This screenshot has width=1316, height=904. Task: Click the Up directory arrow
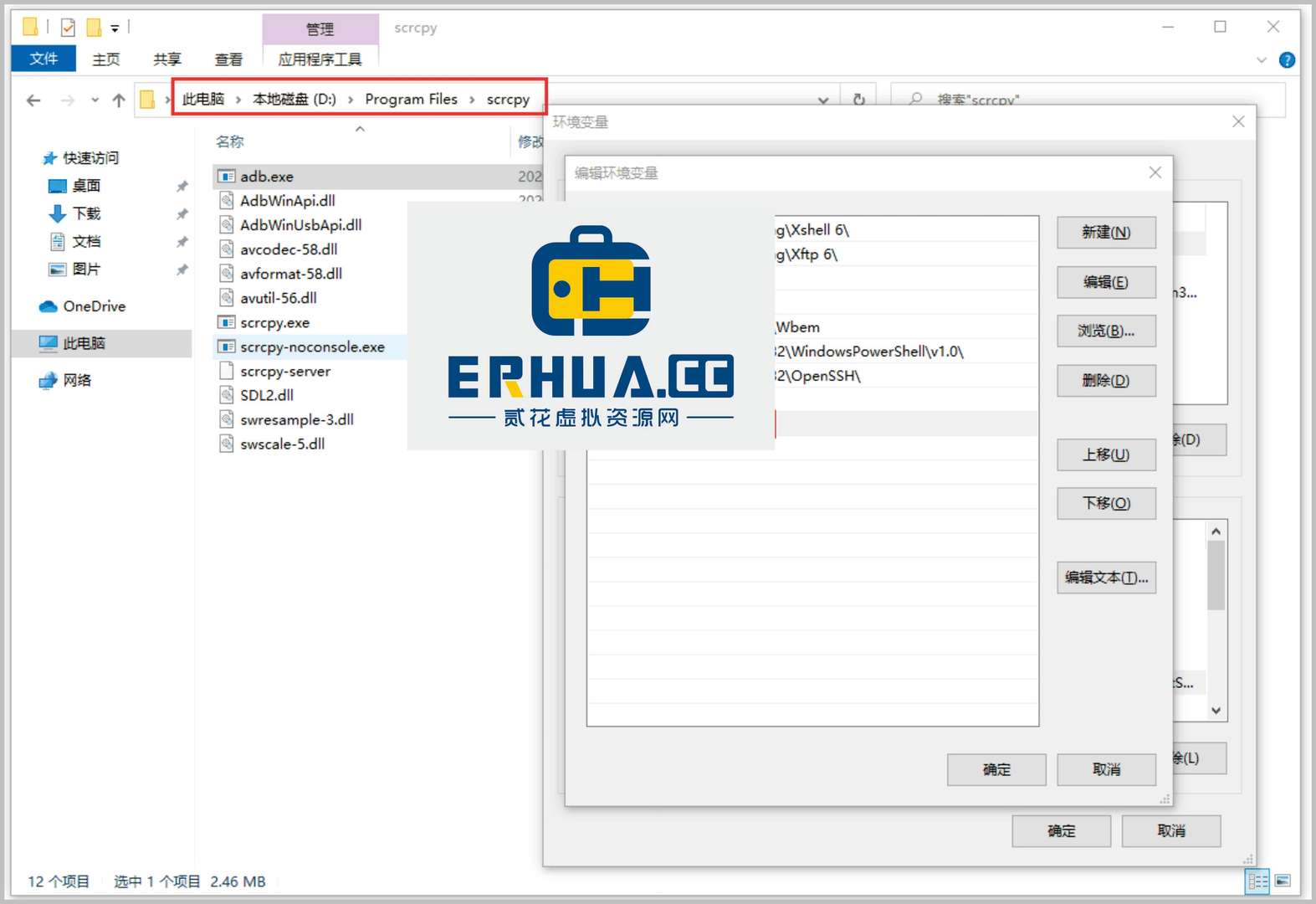pyautogui.click(x=119, y=100)
